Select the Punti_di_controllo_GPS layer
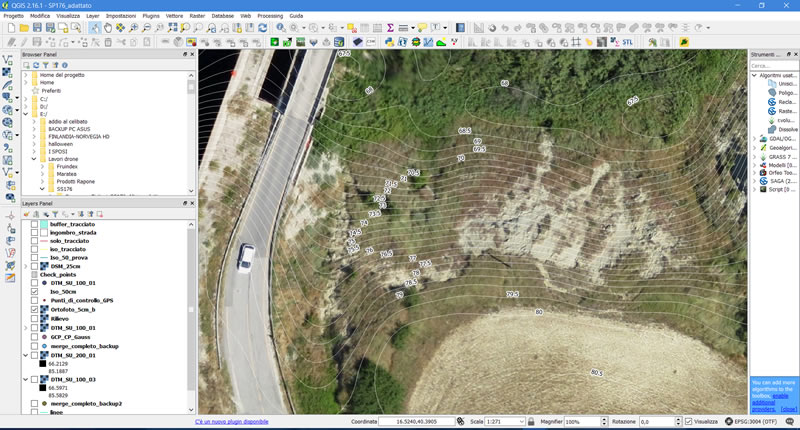Viewport: 800px width, 430px height. point(82,300)
